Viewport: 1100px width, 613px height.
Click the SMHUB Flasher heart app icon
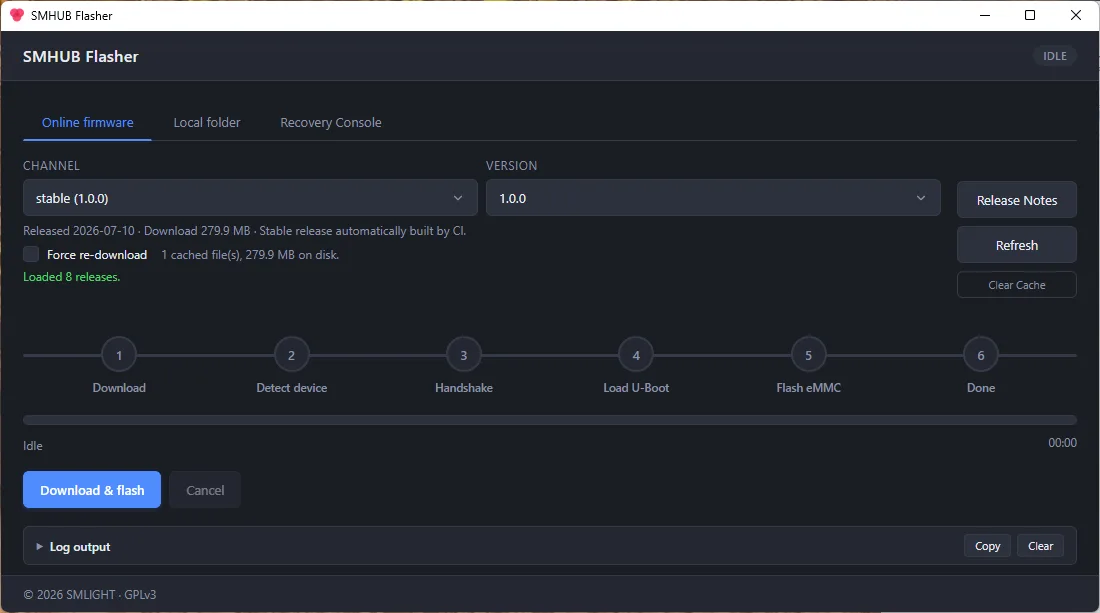[x=17, y=15]
